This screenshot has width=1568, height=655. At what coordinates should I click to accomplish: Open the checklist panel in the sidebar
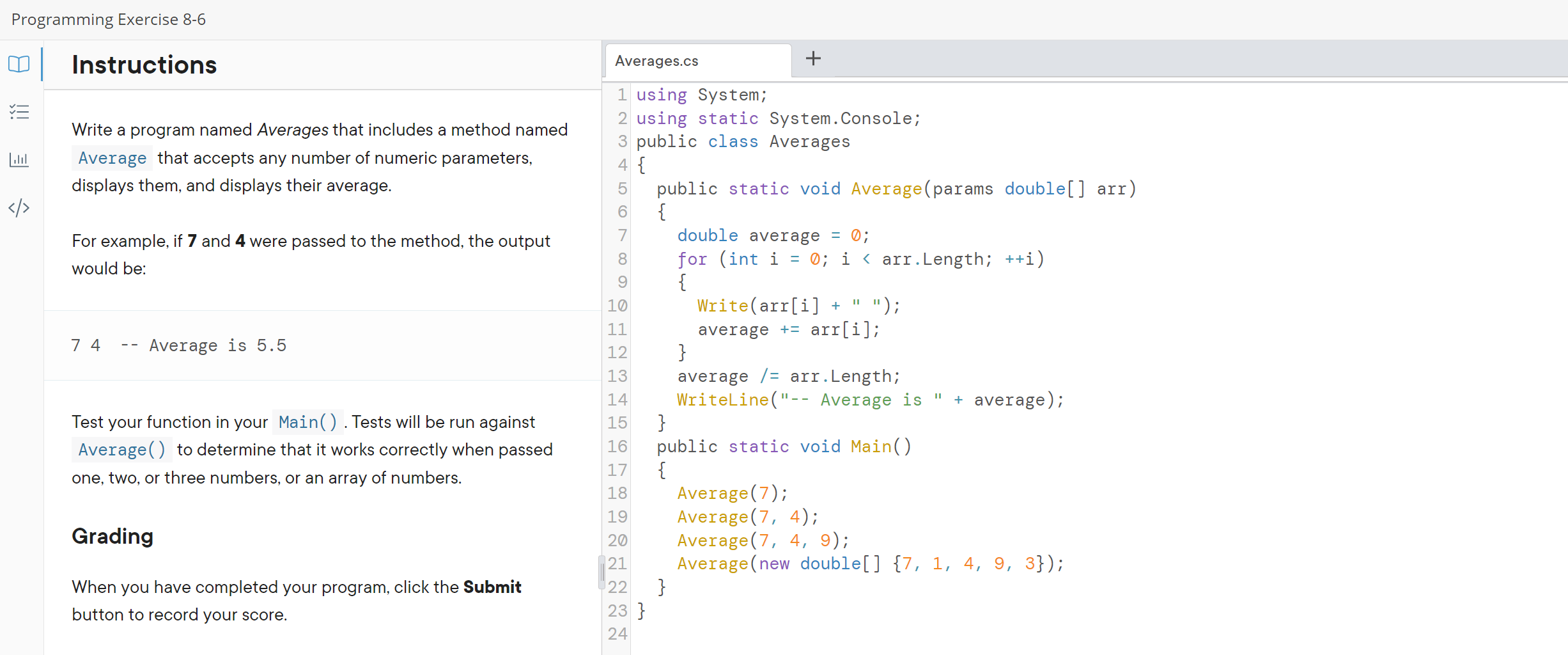(x=19, y=112)
